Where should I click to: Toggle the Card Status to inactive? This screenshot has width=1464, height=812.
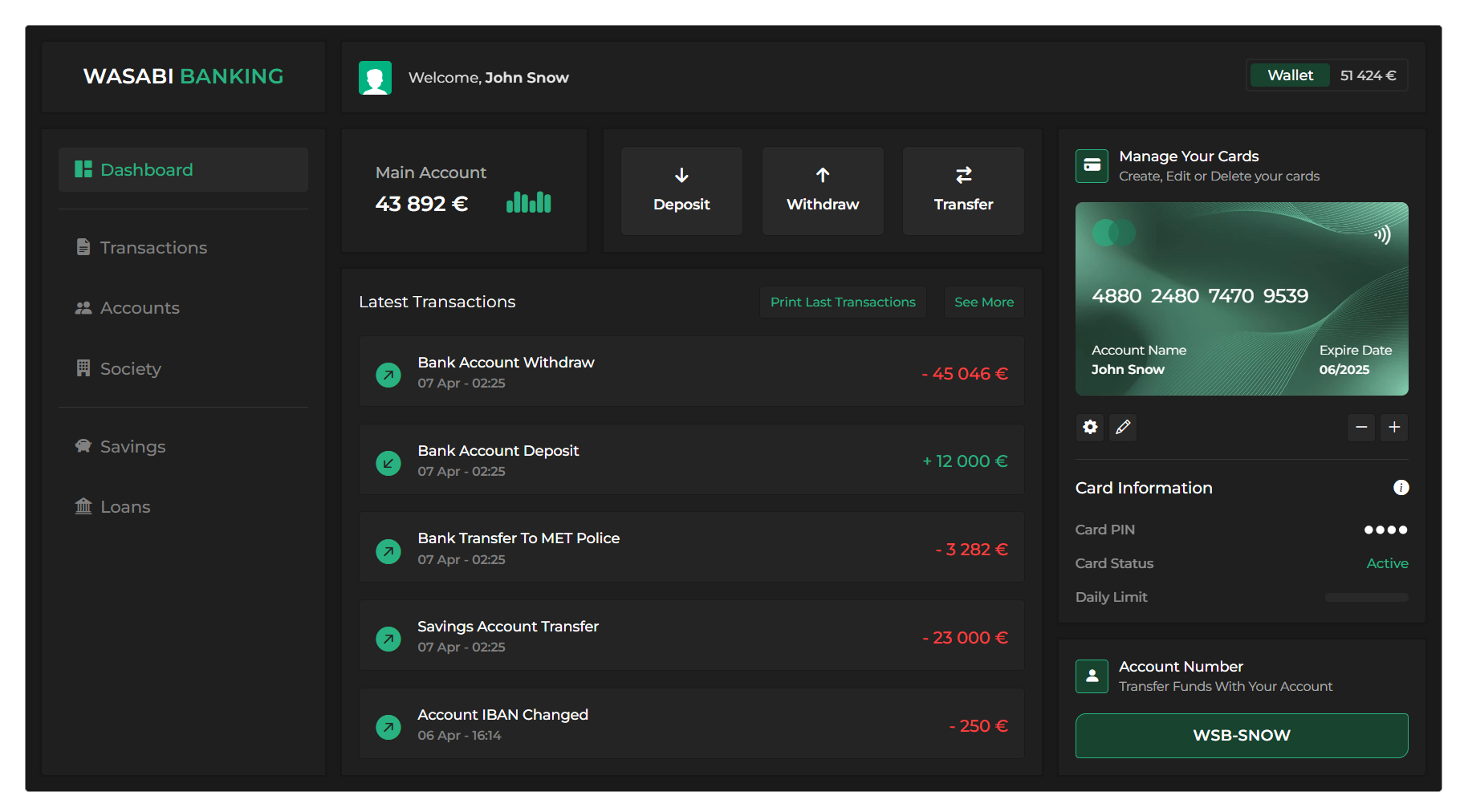click(x=1387, y=563)
